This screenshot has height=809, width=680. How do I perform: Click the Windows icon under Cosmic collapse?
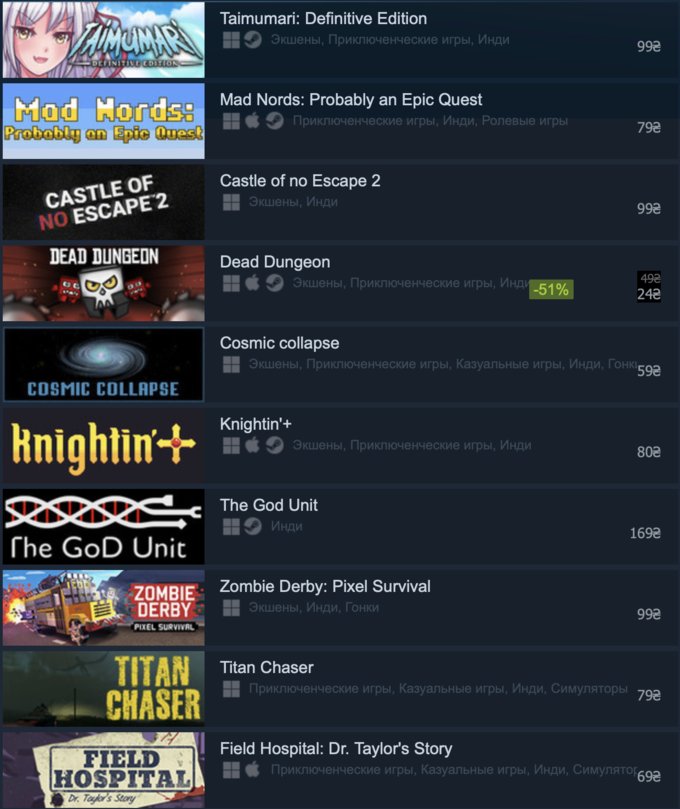(x=231, y=364)
